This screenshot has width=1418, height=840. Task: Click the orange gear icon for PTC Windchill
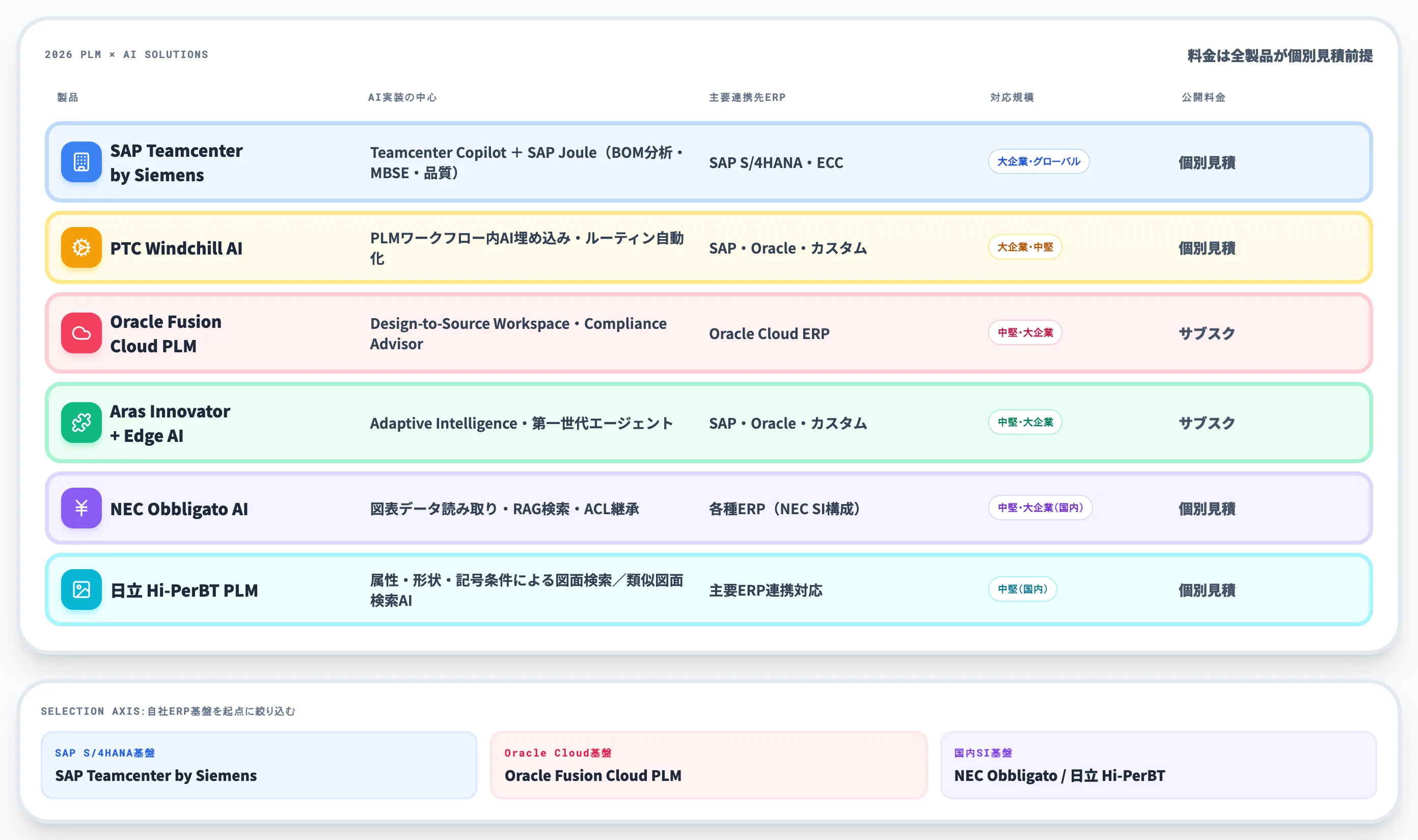81,247
